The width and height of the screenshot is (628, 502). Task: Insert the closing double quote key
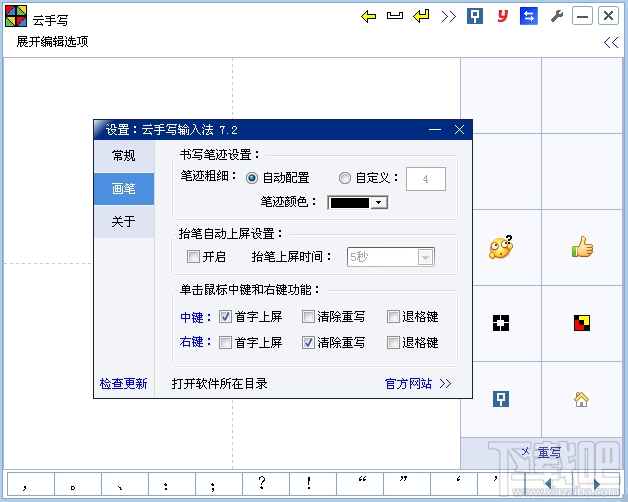coord(407,484)
